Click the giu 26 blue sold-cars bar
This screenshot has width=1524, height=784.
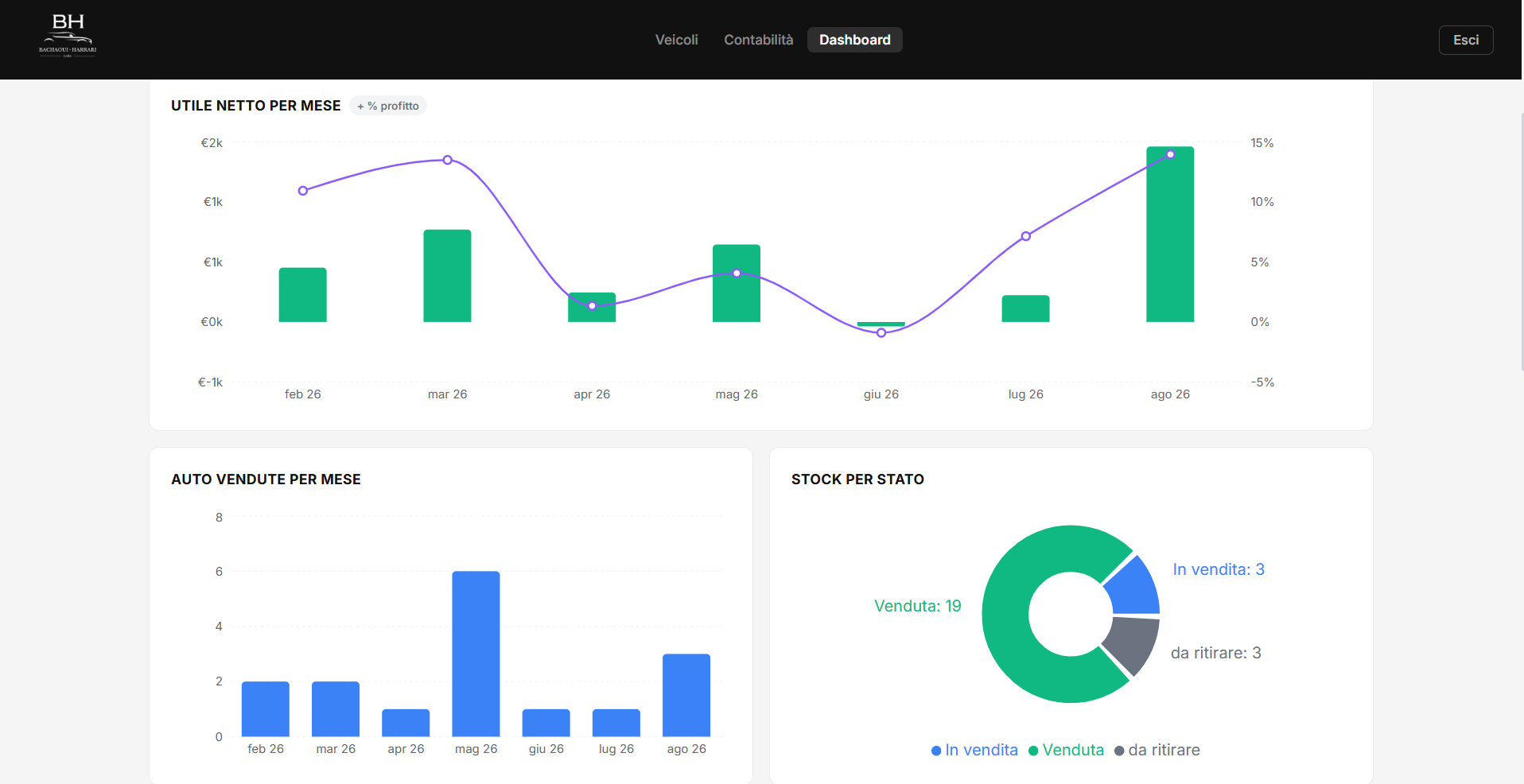coord(546,723)
